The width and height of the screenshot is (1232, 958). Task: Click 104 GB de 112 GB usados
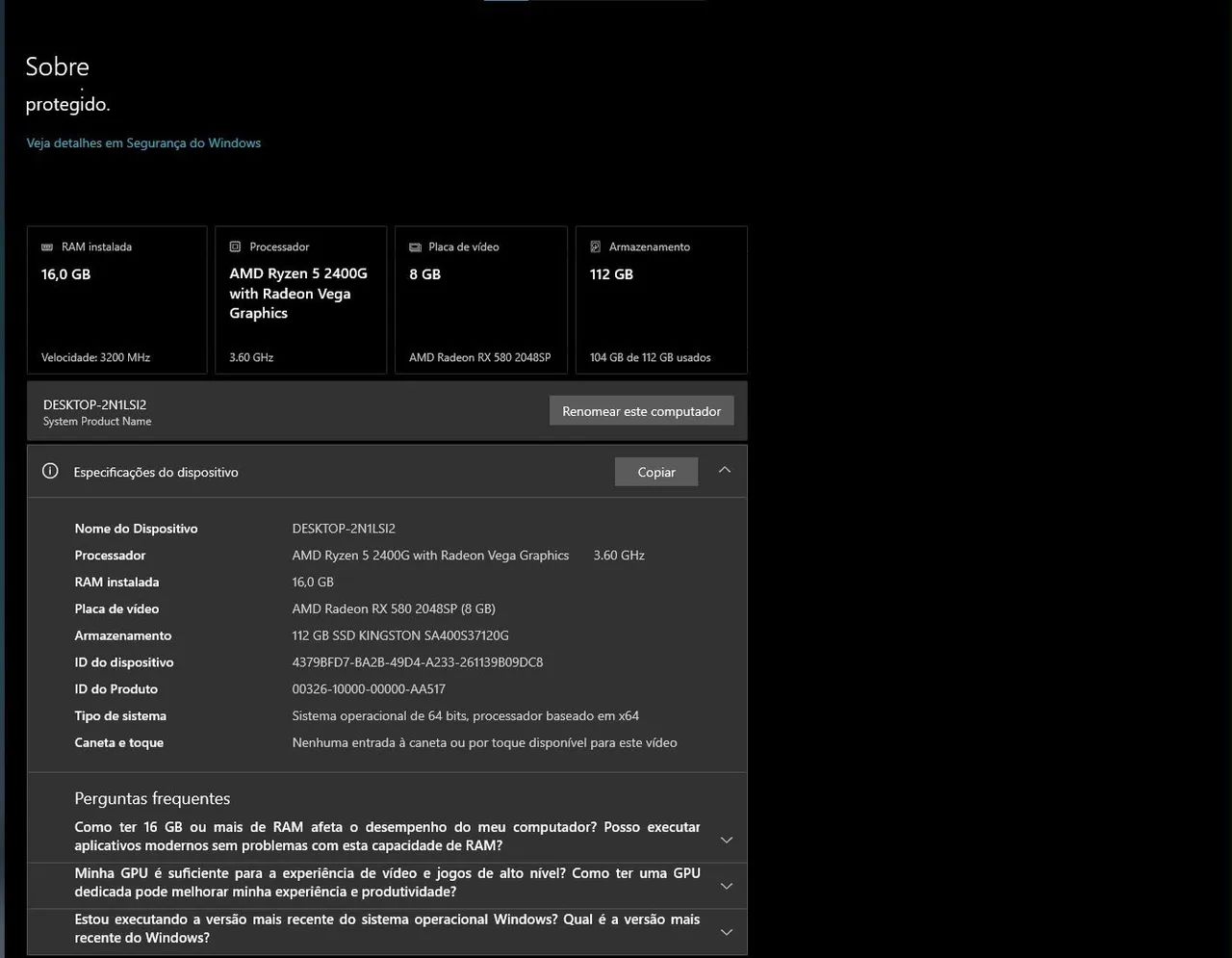651,357
